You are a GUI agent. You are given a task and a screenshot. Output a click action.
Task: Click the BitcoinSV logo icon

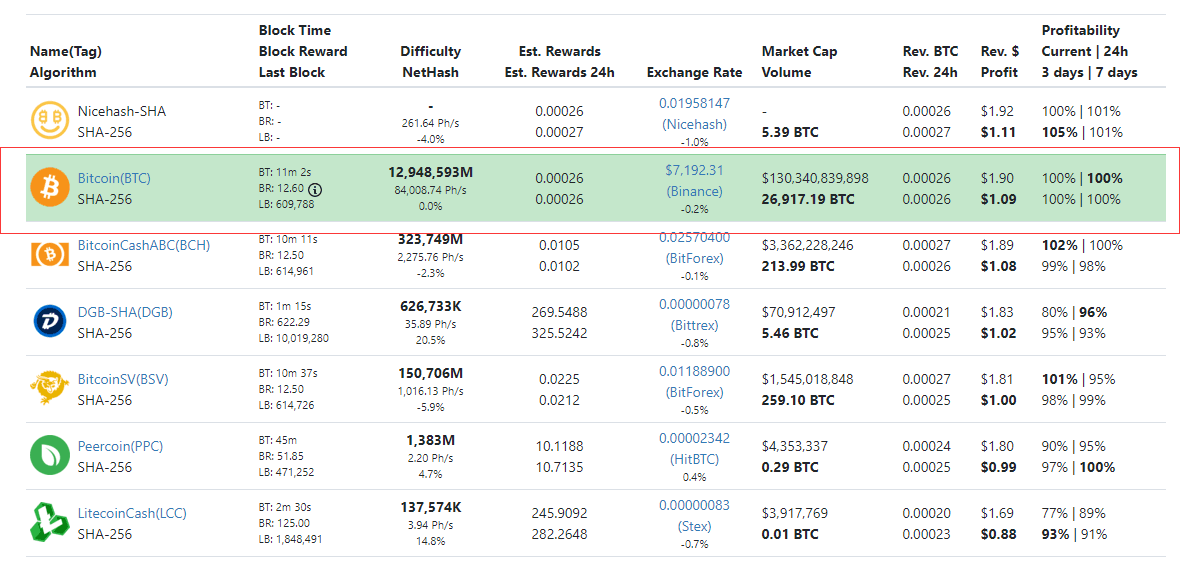click(x=49, y=389)
